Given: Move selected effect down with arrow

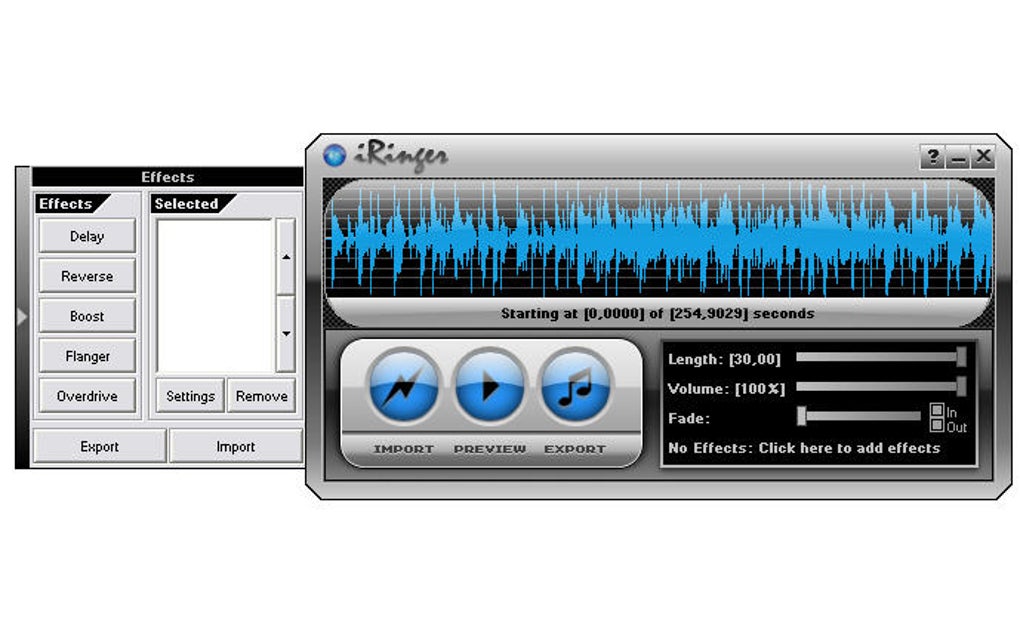Looking at the screenshot, I should [x=286, y=334].
